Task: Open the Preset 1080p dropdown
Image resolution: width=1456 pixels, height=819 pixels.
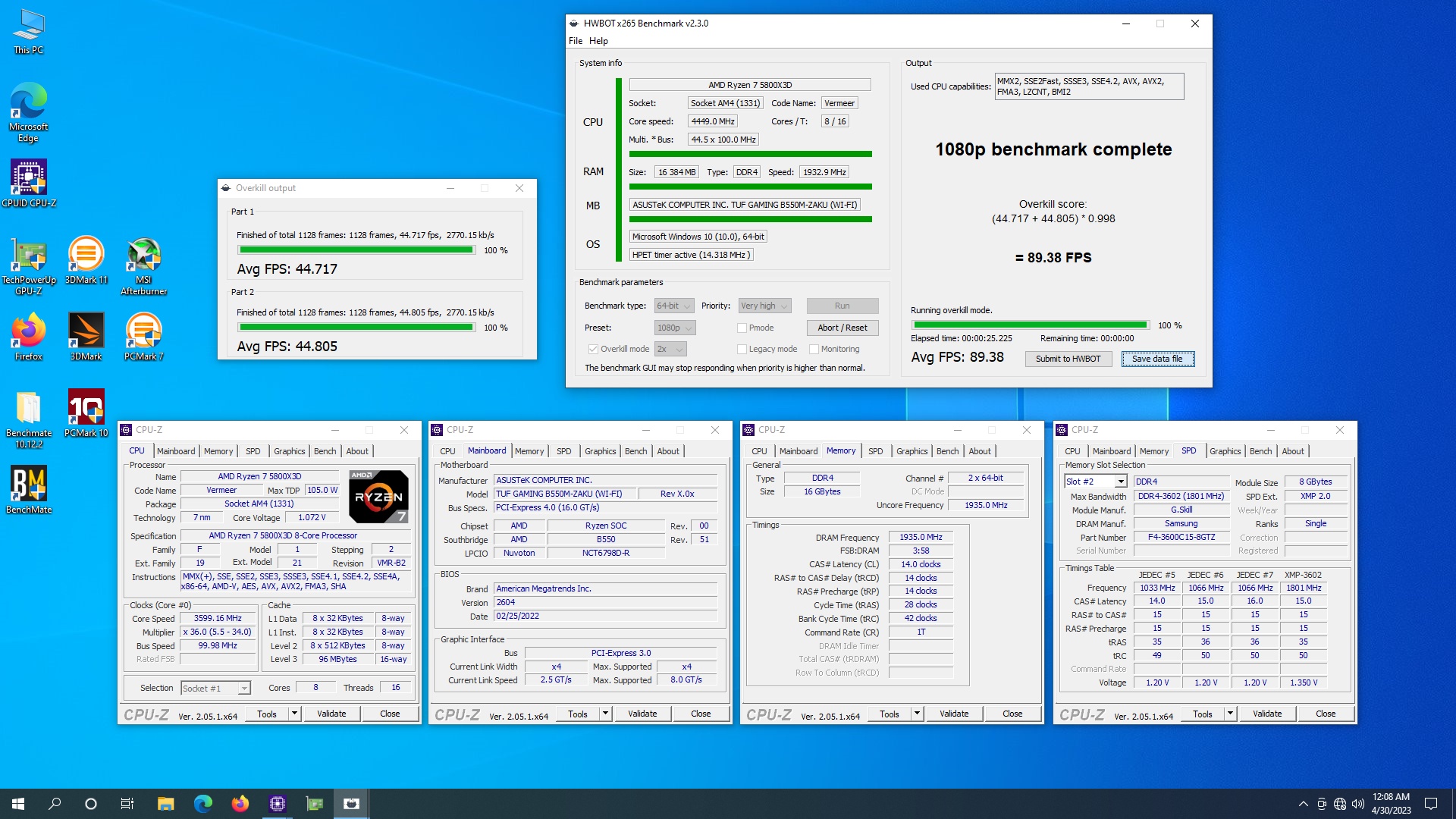Action: 675,328
